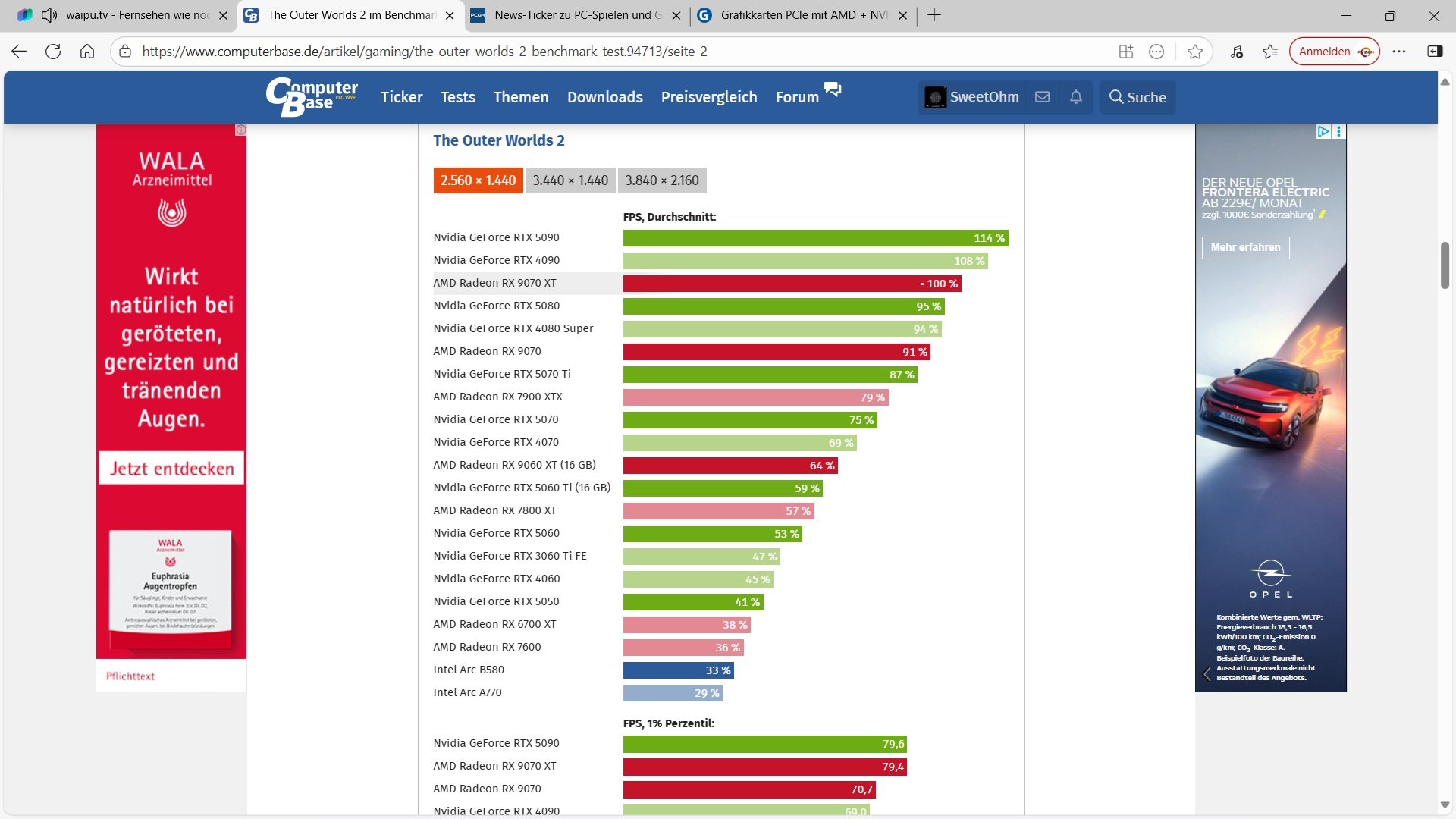Select the AMD Radeon RX 7900 XTX label
Viewport: 1456px width, 819px height.
pos(497,397)
